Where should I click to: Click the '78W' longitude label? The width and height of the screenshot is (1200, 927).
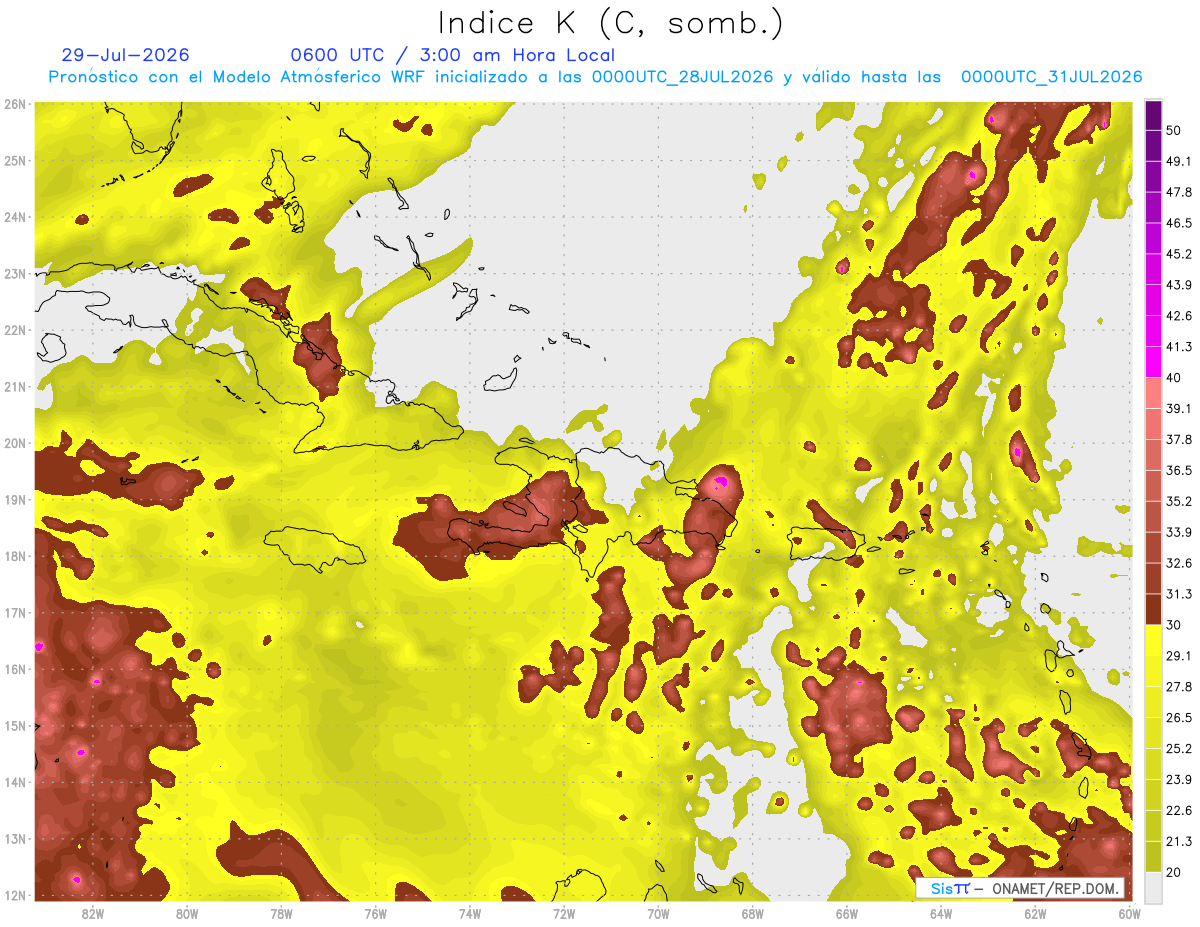coord(281,913)
